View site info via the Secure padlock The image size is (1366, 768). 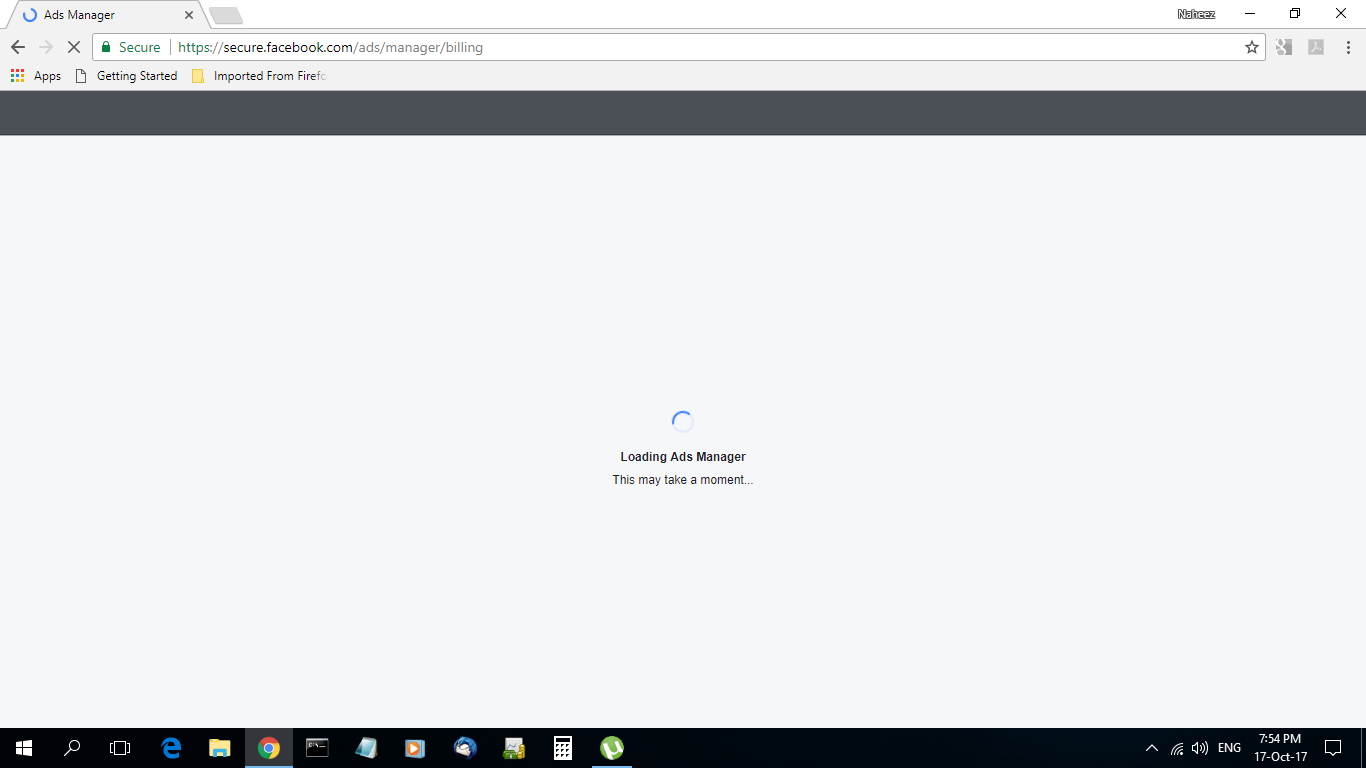coord(130,47)
